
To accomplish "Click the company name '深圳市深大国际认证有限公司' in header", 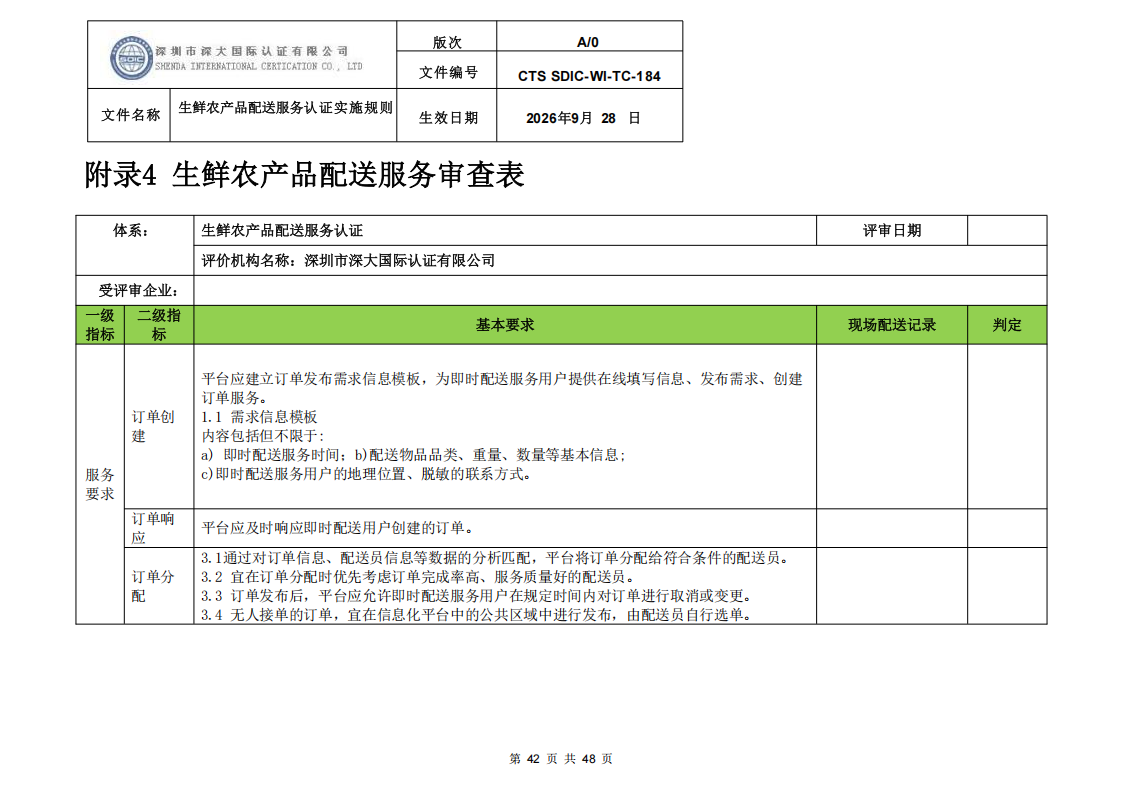I will point(251,52).
